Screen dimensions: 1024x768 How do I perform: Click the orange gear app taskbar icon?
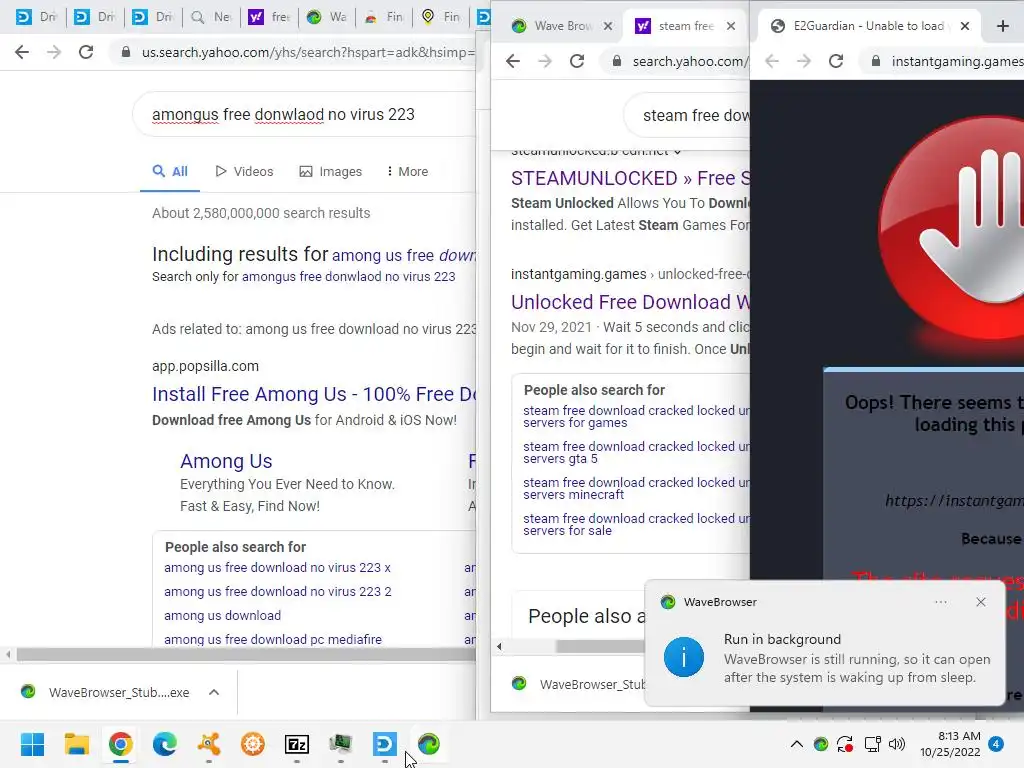[253, 744]
